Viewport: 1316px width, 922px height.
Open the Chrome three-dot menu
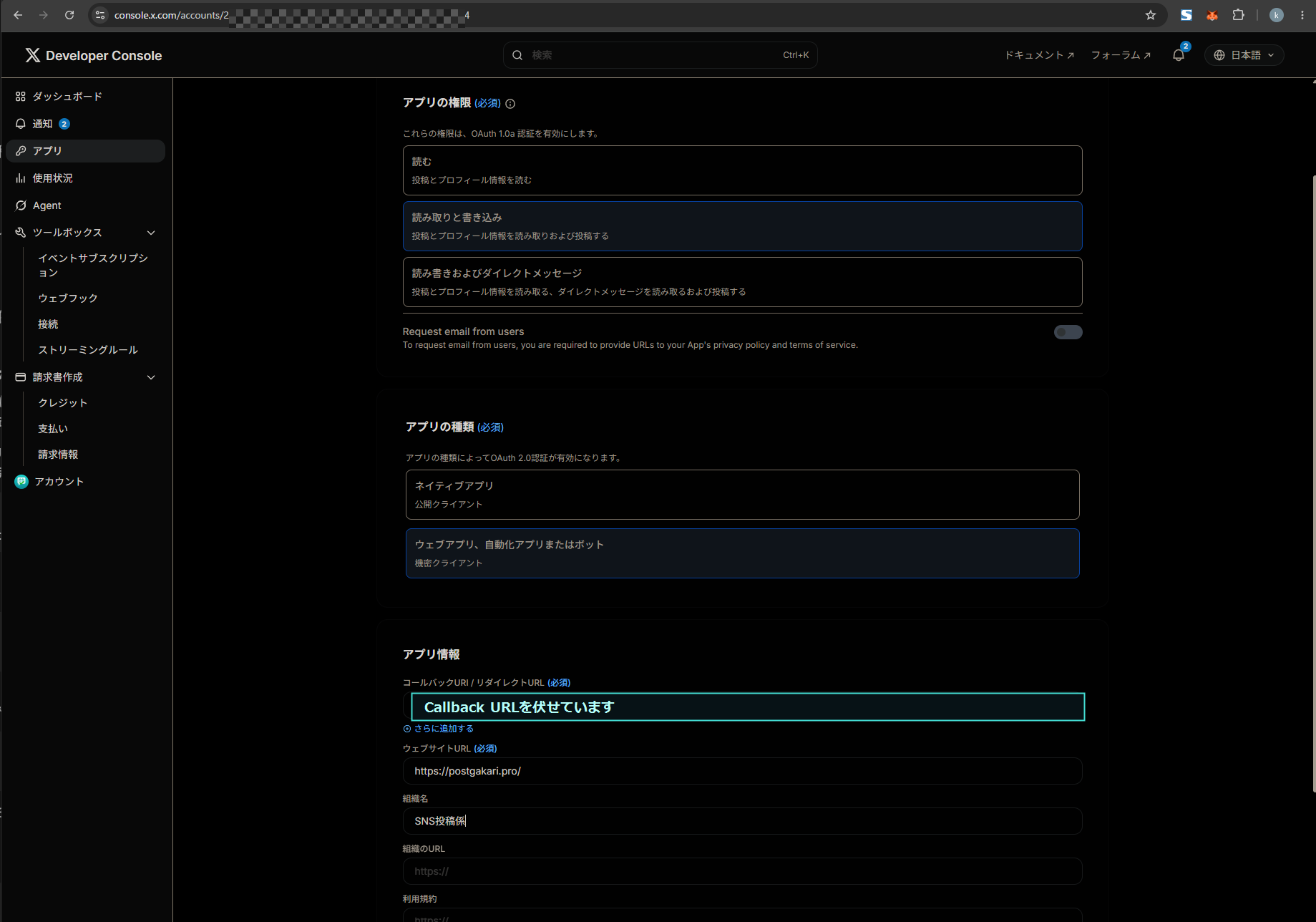1302,15
